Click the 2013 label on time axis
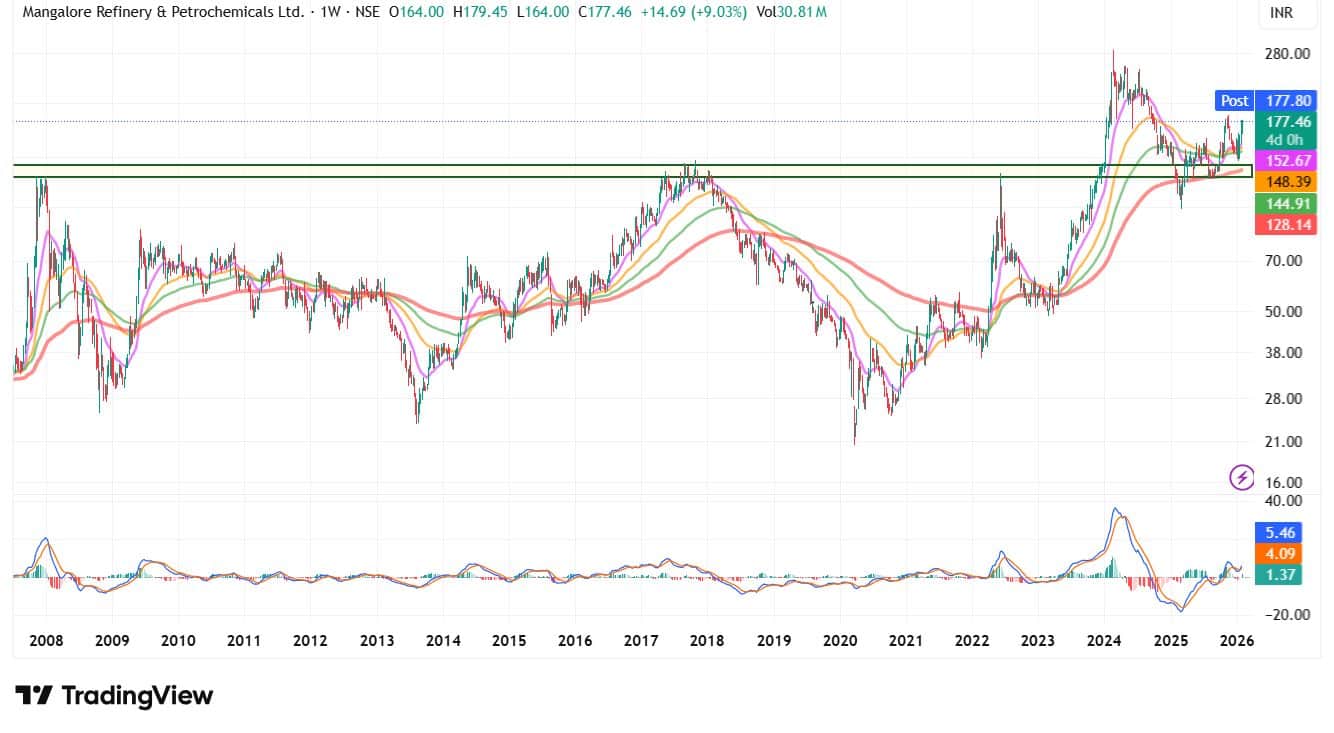Screen dimensions: 1334x733 [377, 640]
